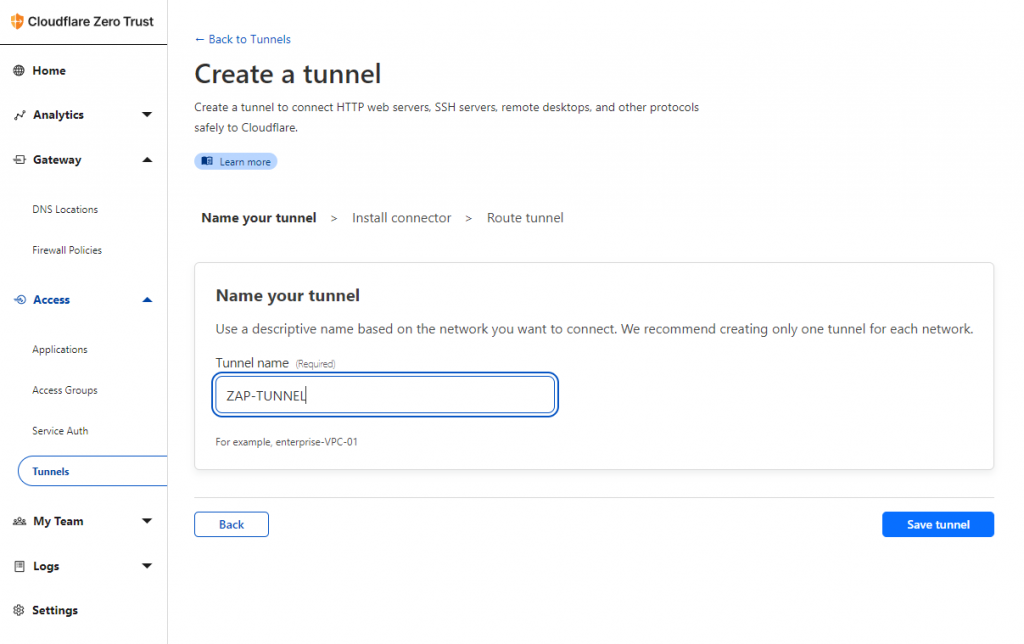Click the Tunnel name field label
This screenshot has width=1024, height=644.
(252, 363)
